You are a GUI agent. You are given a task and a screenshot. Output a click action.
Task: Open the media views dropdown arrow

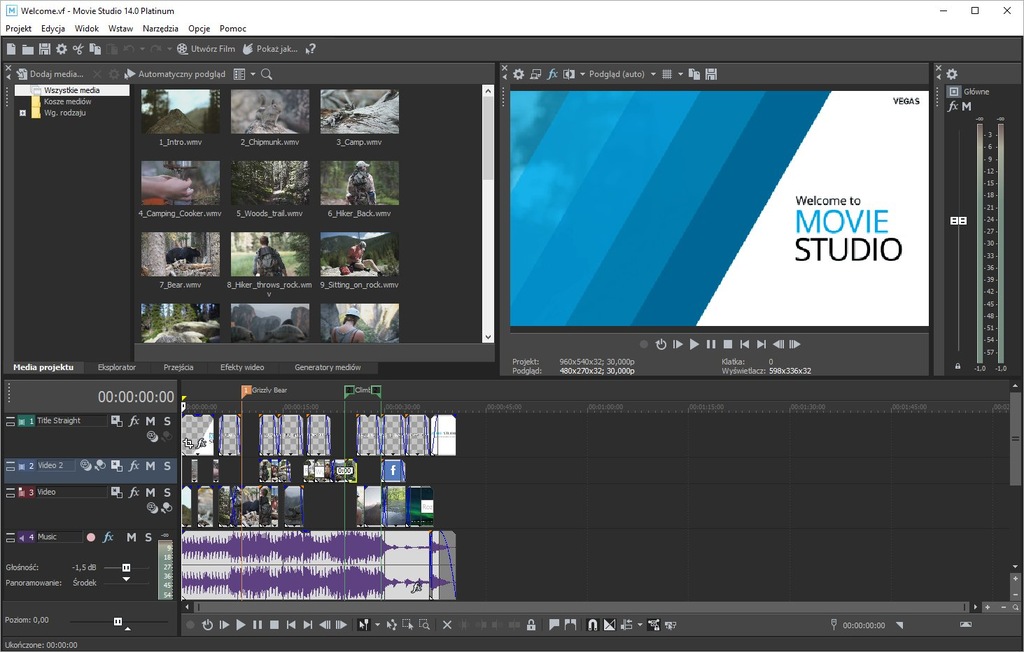point(253,74)
